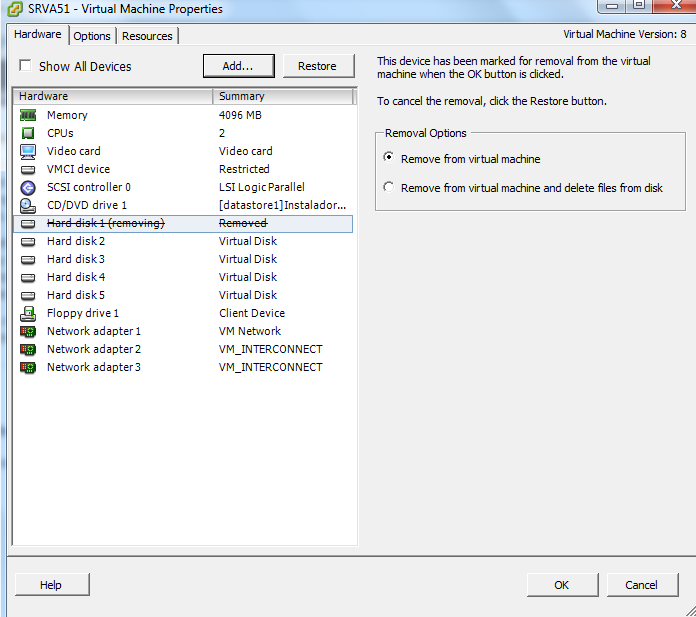Click the SCSI controller 0 icon
This screenshot has width=696, height=617.
pyautogui.click(x=28, y=188)
